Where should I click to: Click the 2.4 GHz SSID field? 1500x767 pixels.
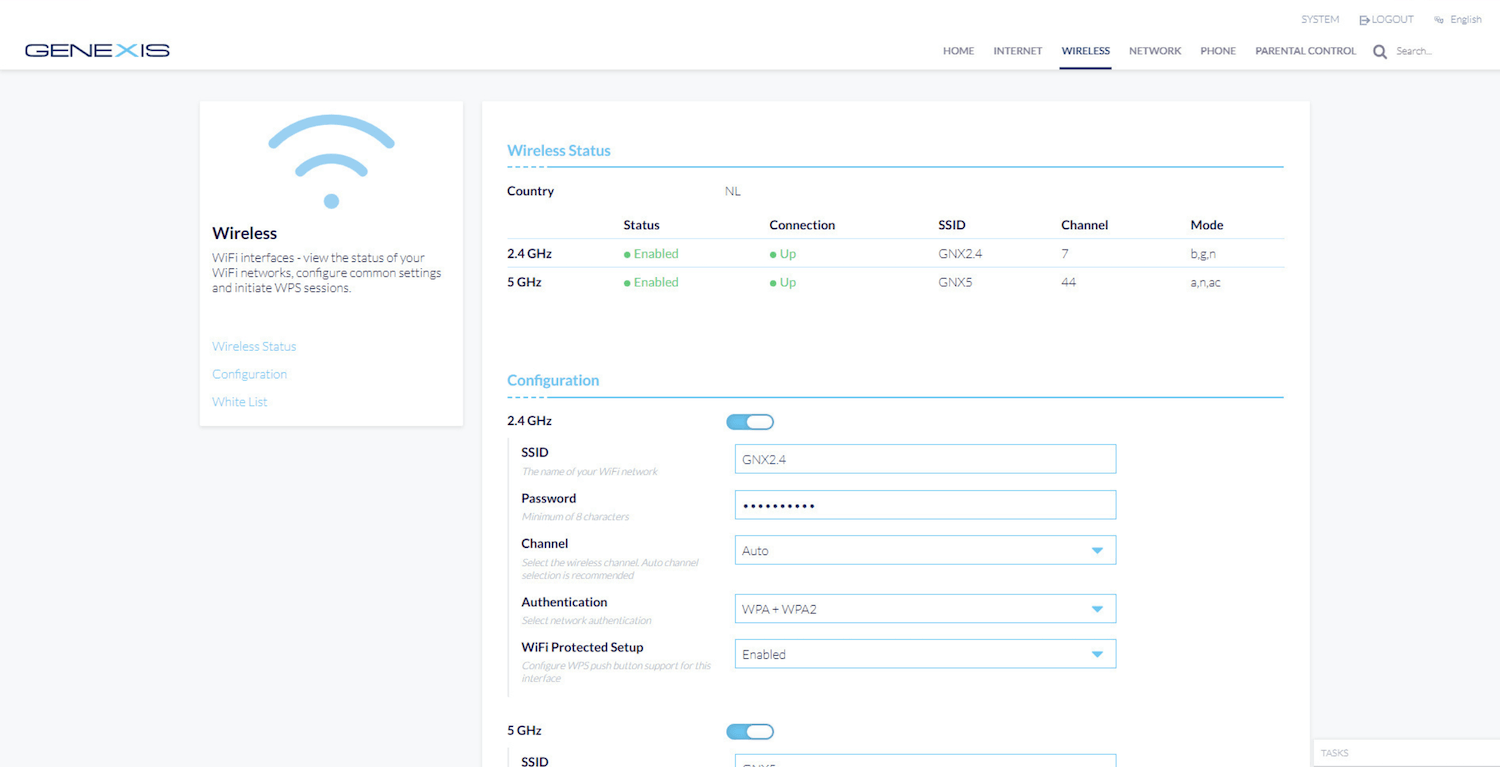[x=925, y=460]
